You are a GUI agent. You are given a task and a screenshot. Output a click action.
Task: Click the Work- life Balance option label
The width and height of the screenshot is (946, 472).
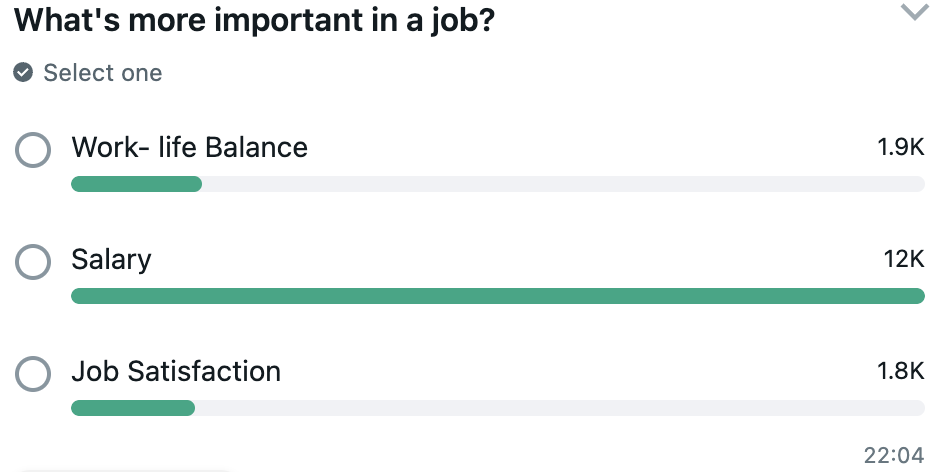[x=189, y=148]
